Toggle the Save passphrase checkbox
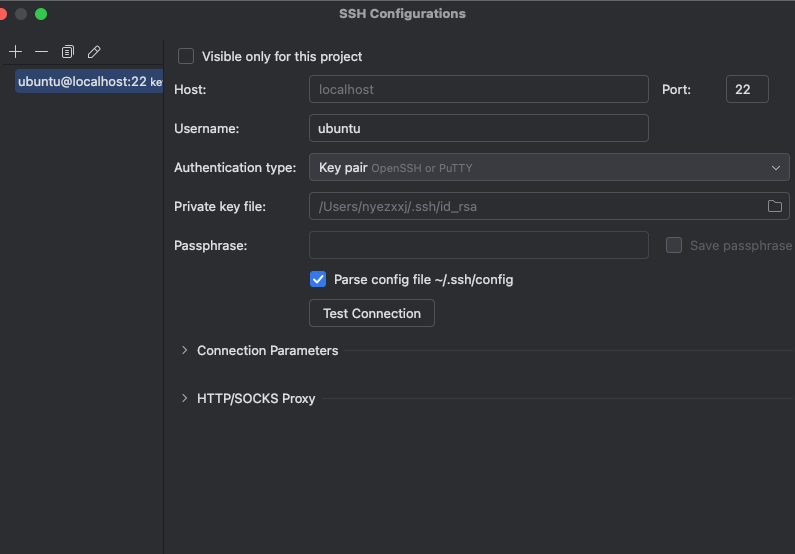This screenshot has height=554, width=795. point(674,245)
